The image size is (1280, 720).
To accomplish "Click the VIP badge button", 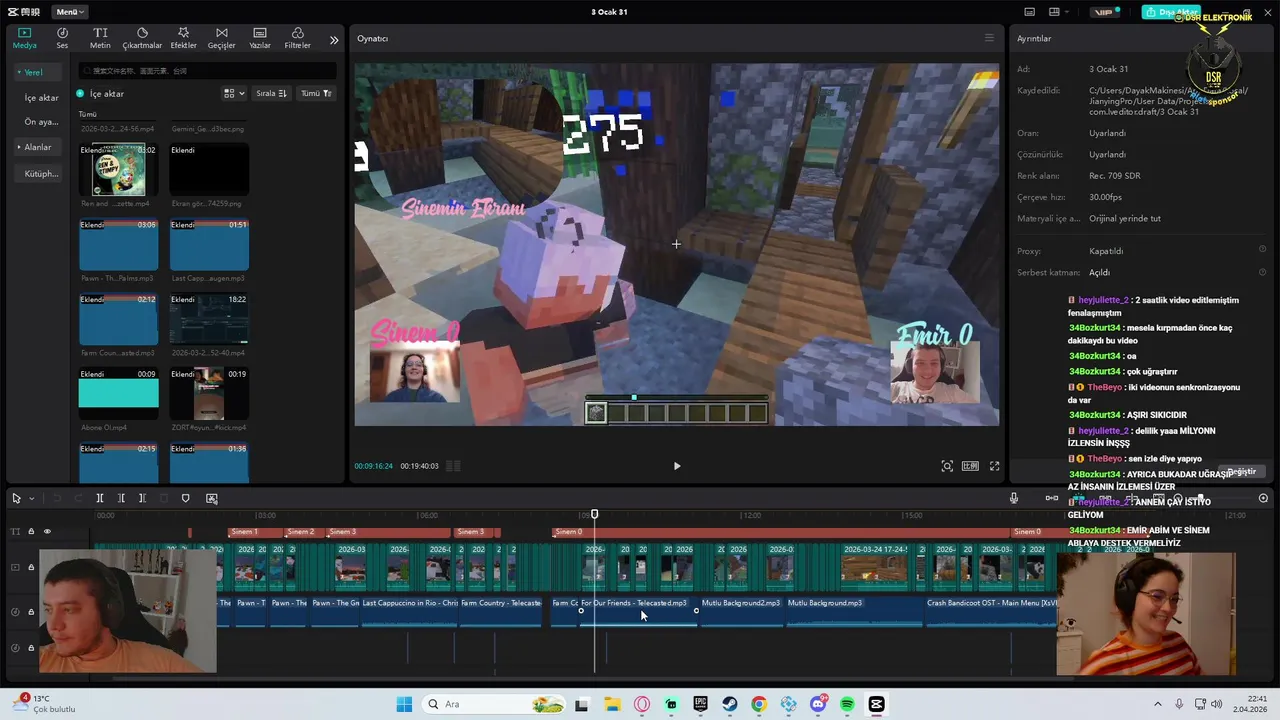I will click(x=1105, y=12).
